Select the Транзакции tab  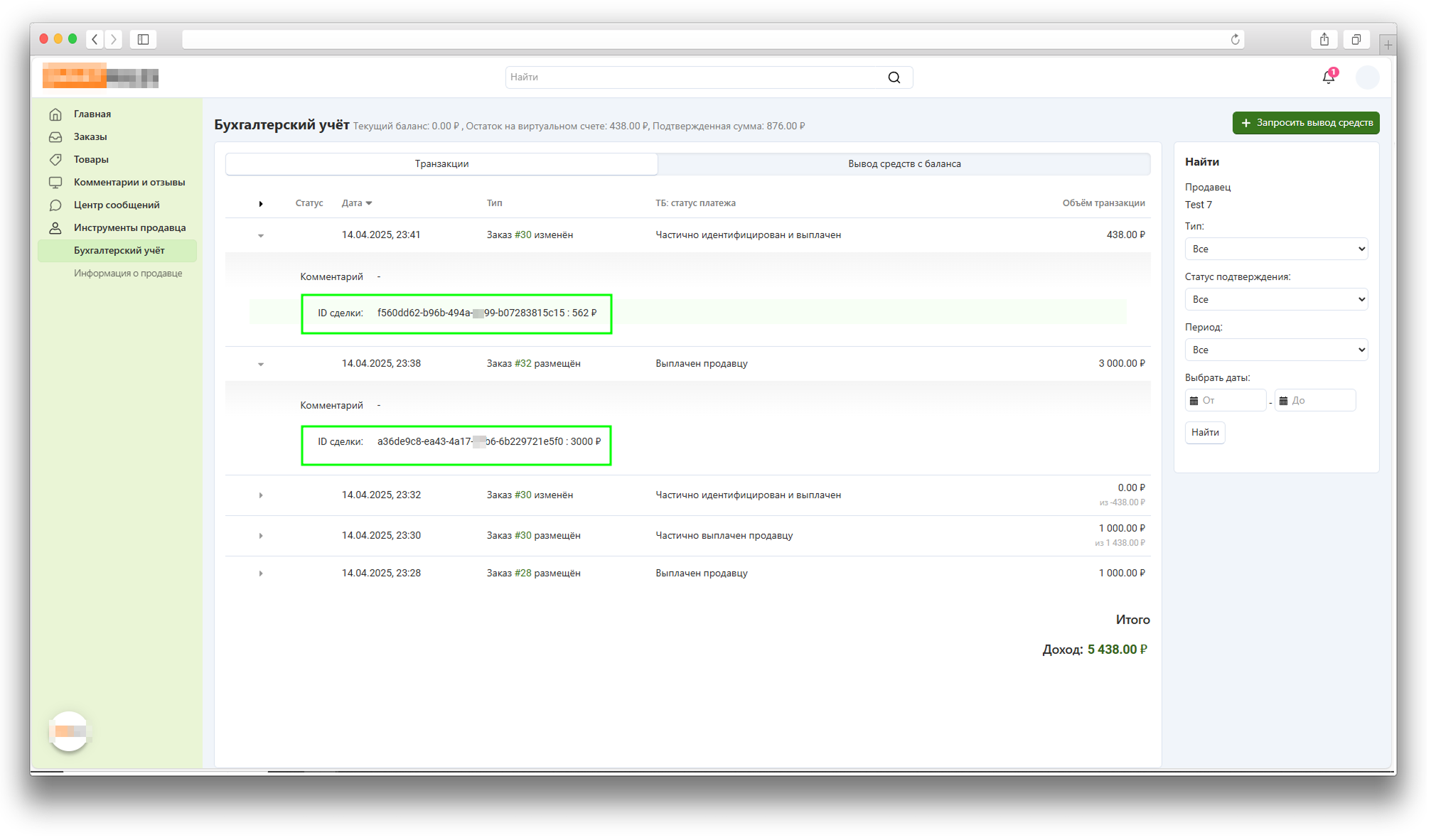click(441, 163)
